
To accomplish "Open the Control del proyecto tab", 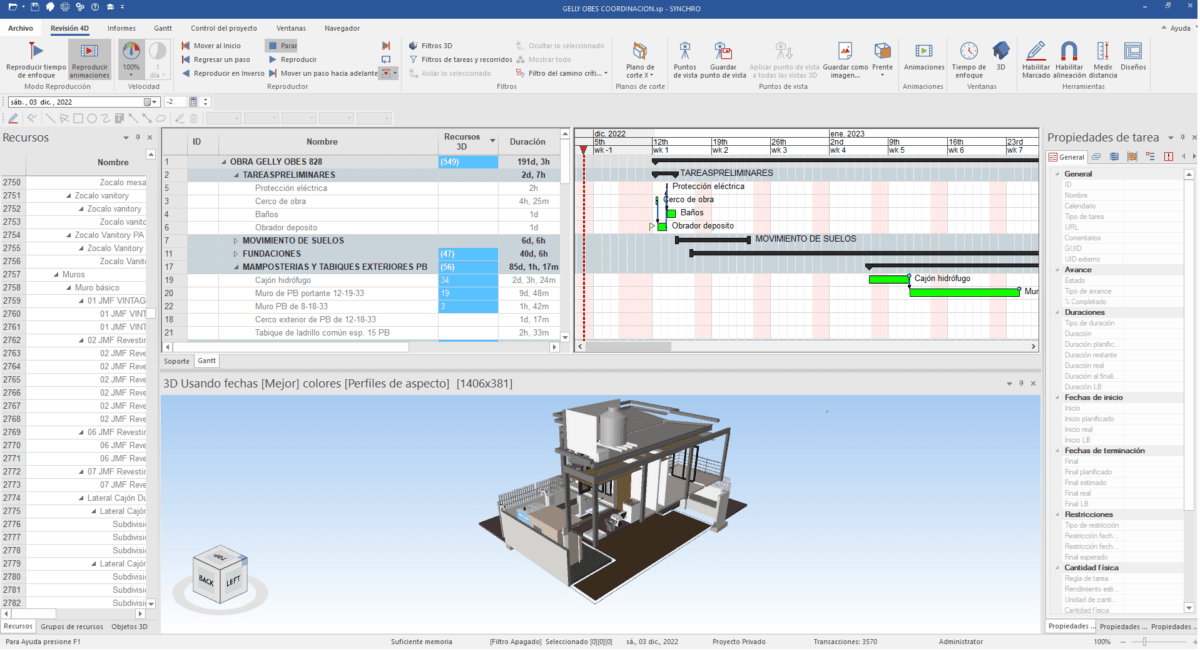I will (x=222, y=28).
